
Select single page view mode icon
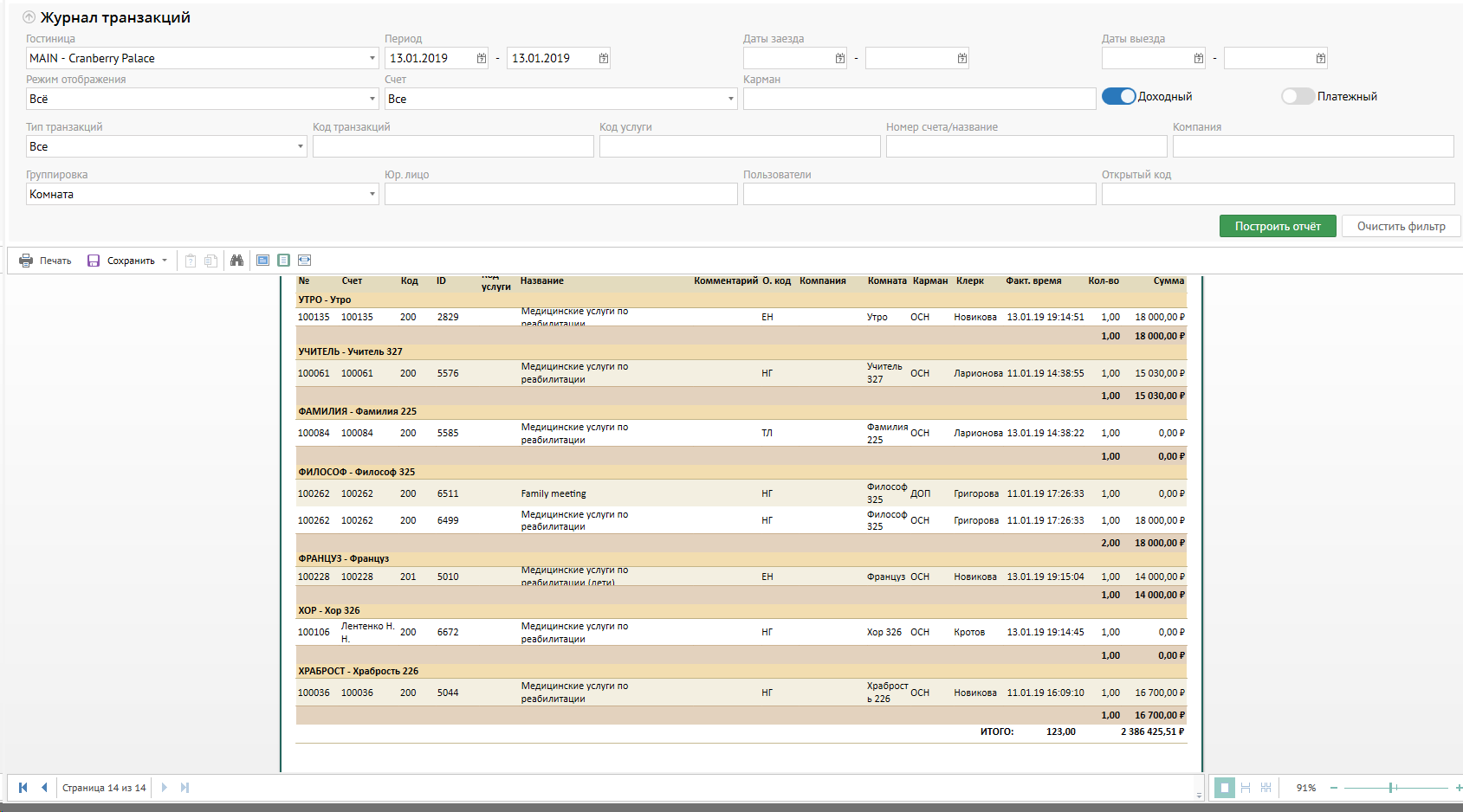pyautogui.click(x=1224, y=788)
